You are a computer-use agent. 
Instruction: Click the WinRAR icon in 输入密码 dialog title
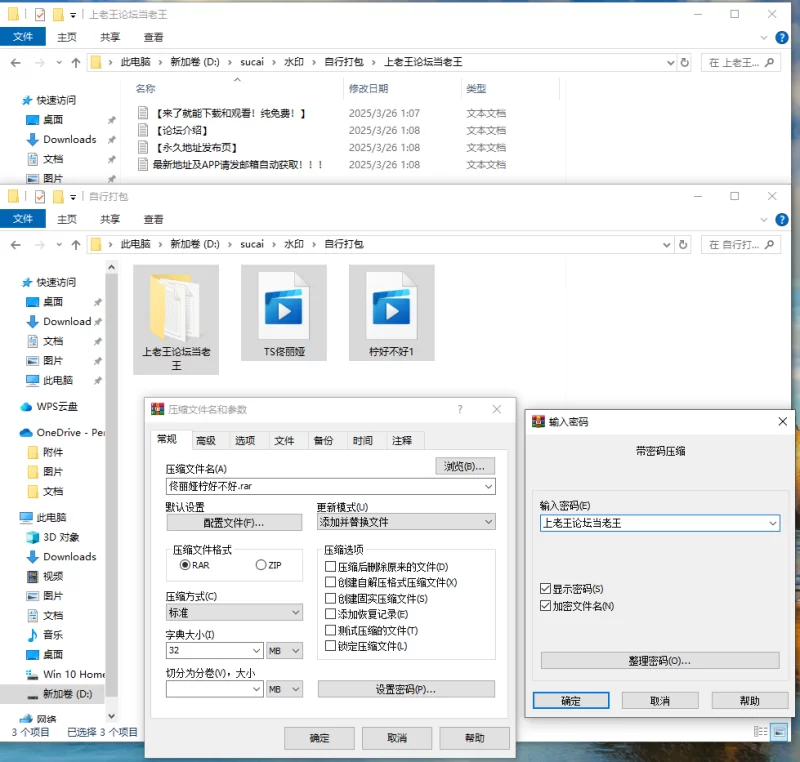(538, 421)
